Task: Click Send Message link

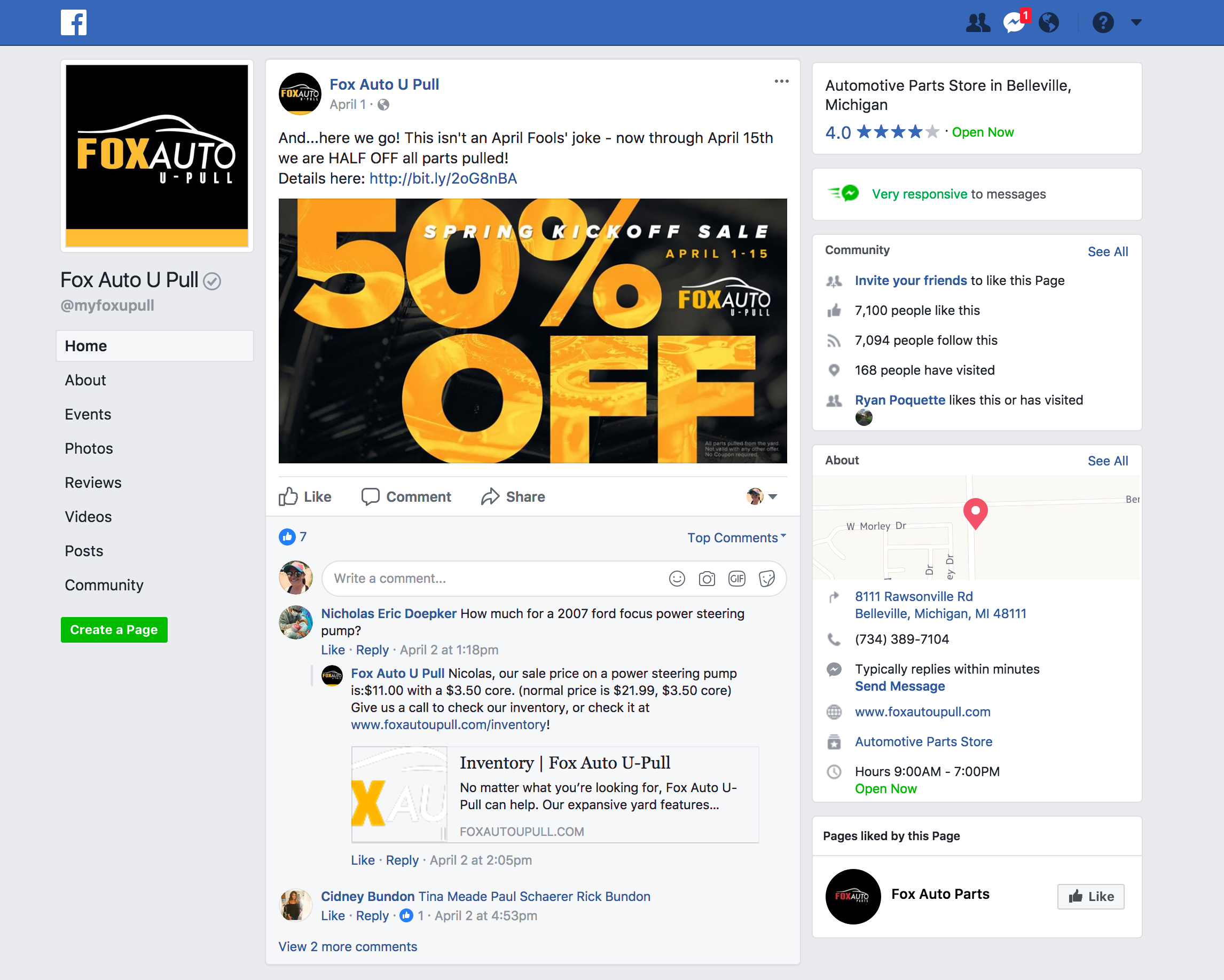Action: click(900, 686)
